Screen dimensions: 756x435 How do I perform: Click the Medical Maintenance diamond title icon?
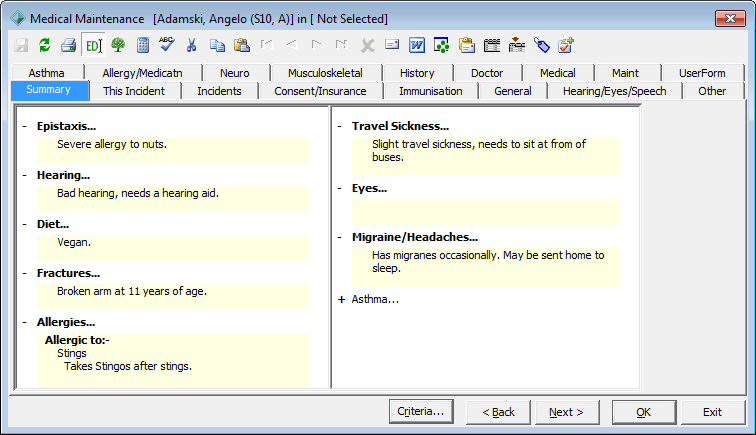click(x=18, y=18)
